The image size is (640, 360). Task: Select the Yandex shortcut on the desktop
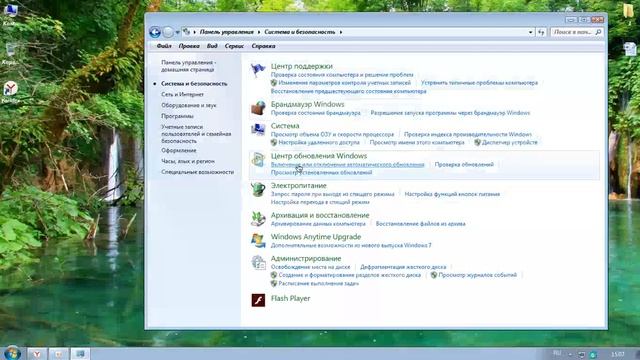pyautogui.click(x=11, y=92)
